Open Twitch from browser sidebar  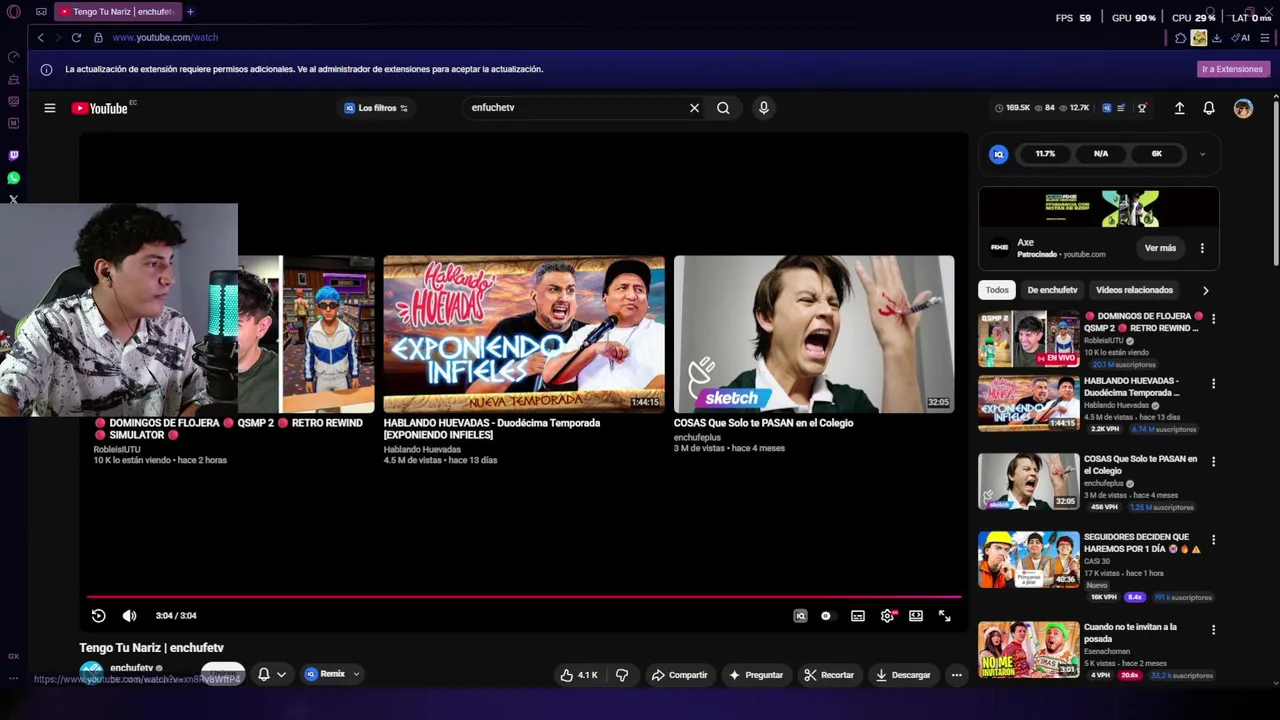[13, 156]
